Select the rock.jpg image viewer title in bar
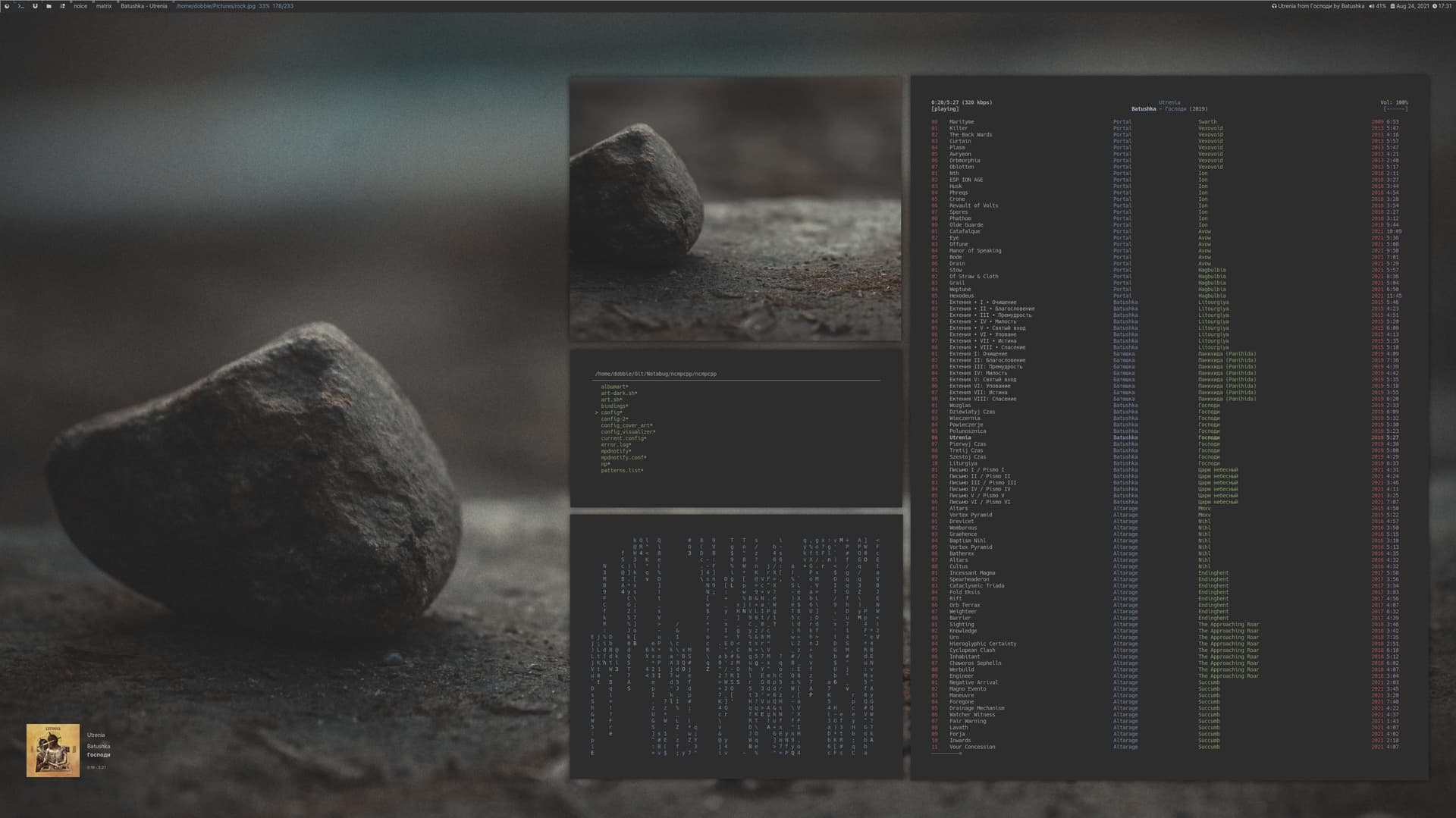 click(x=235, y=6)
